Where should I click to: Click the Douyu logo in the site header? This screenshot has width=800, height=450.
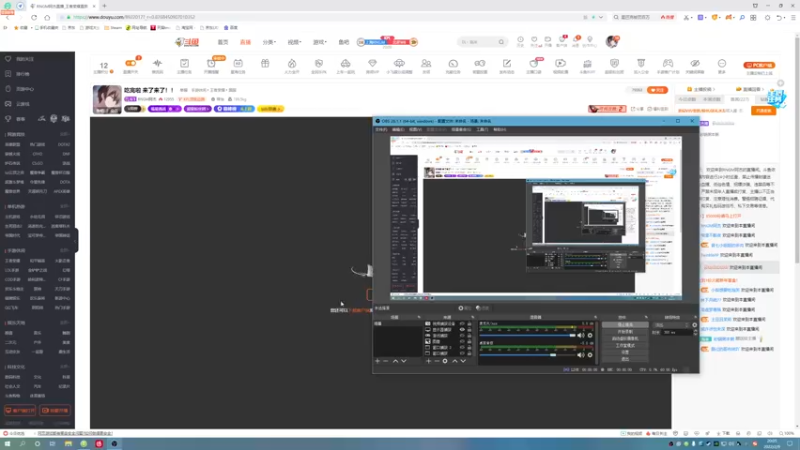[187, 42]
